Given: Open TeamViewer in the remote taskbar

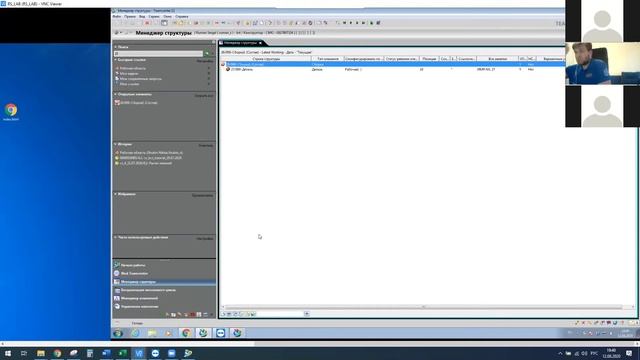Looking at the screenshot, I should pos(220,333).
